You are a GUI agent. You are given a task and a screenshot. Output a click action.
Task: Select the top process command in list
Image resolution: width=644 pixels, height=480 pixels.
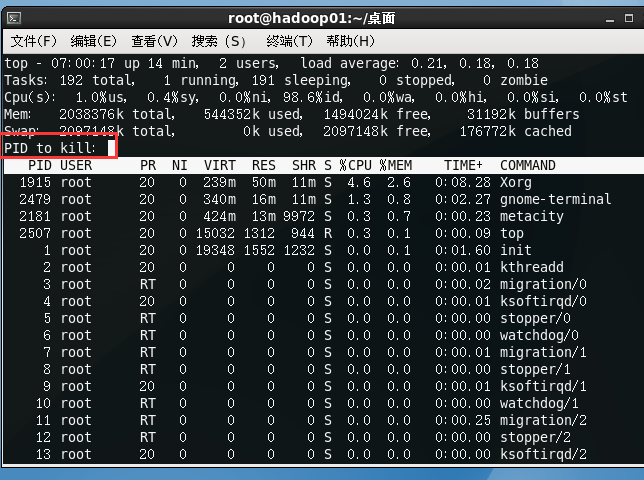(512, 233)
